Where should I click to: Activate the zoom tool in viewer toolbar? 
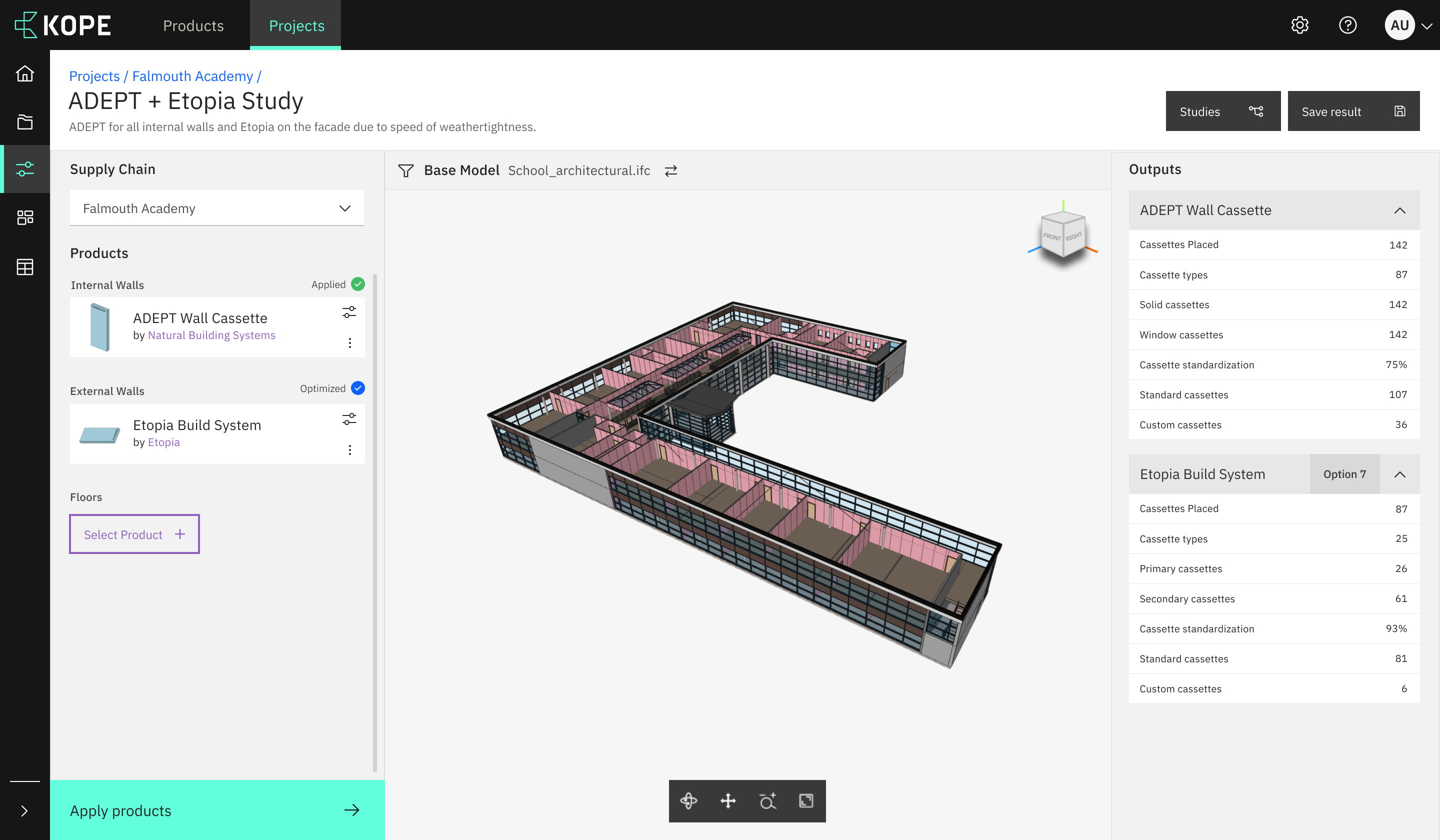click(x=767, y=800)
